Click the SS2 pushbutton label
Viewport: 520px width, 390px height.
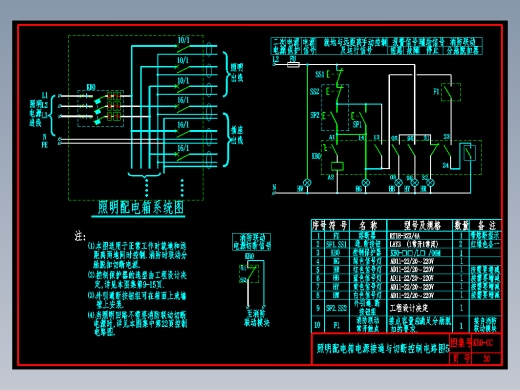(314, 91)
